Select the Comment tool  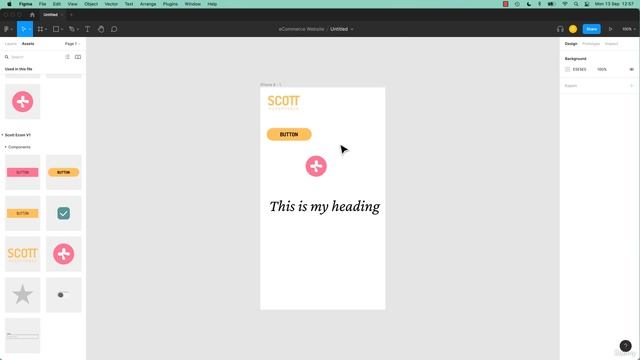[114, 29]
